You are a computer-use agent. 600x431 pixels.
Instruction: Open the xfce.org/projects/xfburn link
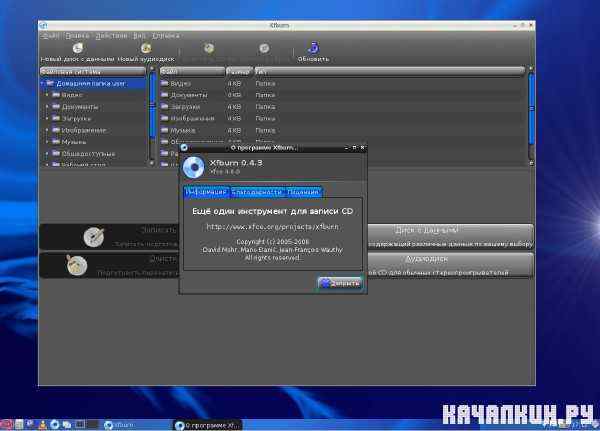pos(272,227)
